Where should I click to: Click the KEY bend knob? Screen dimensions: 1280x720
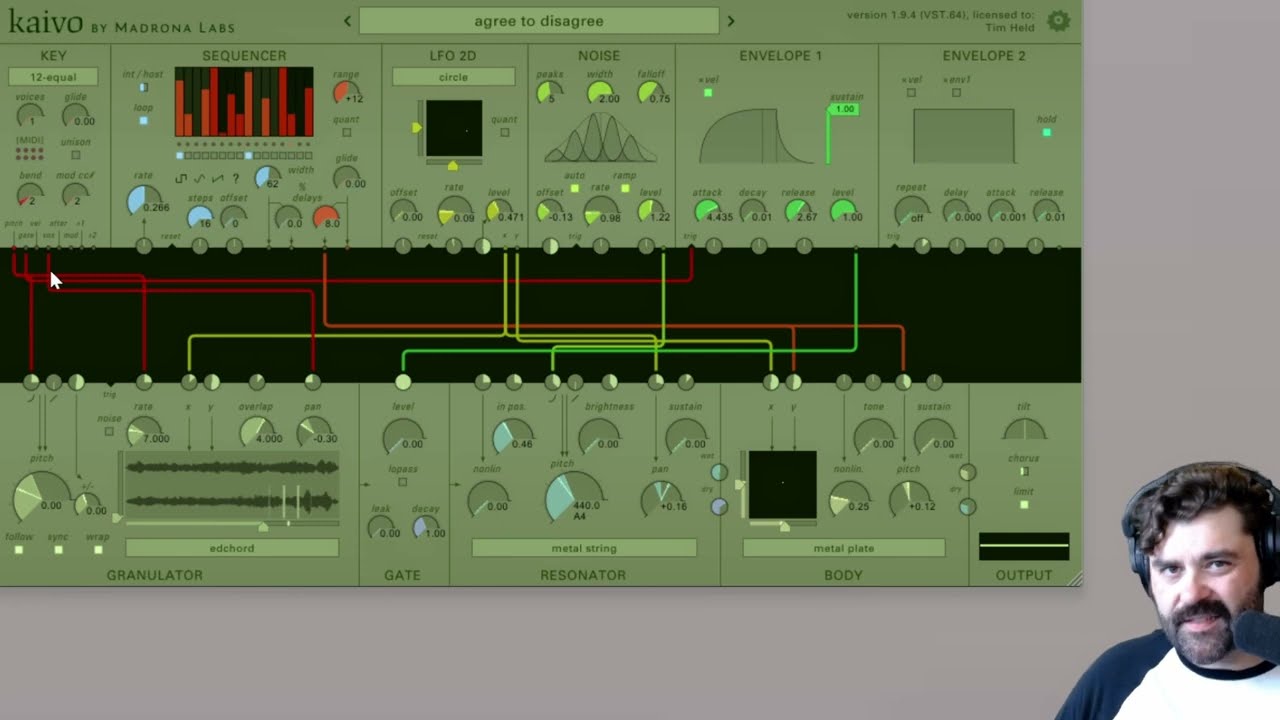tap(30, 195)
